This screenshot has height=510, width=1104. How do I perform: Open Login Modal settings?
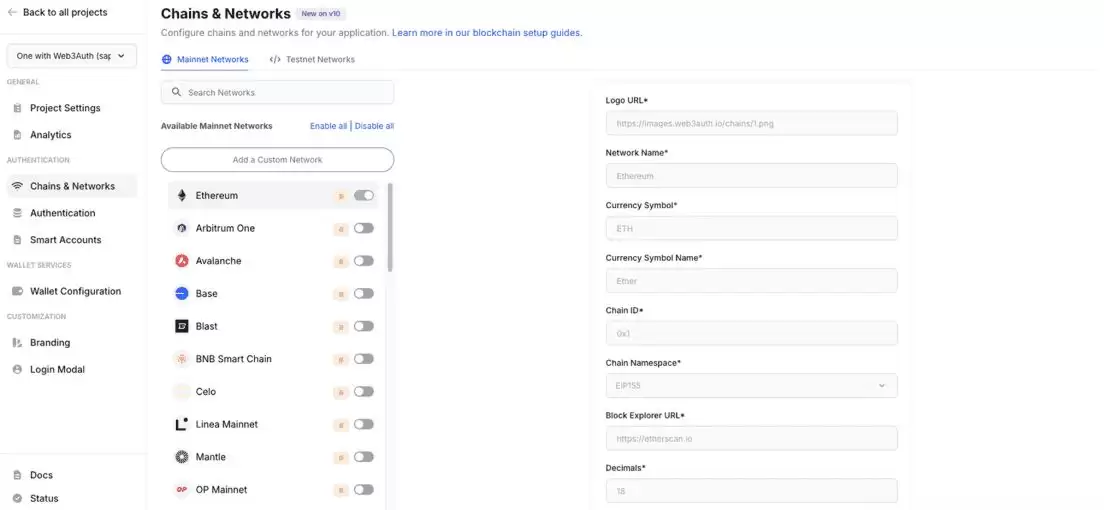tap(72, 369)
